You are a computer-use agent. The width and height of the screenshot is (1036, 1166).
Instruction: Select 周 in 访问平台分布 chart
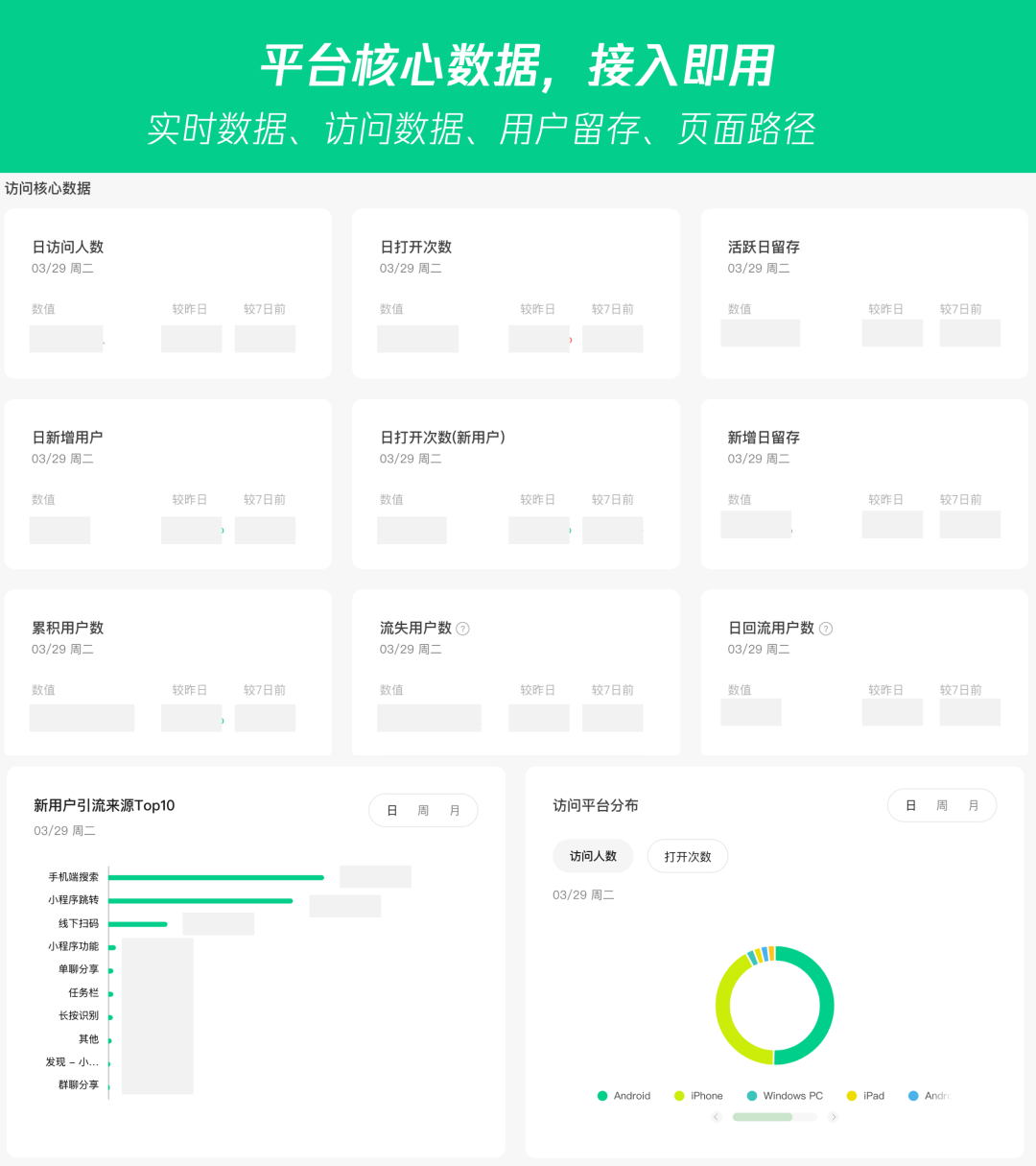pyautogui.click(x=942, y=806)
